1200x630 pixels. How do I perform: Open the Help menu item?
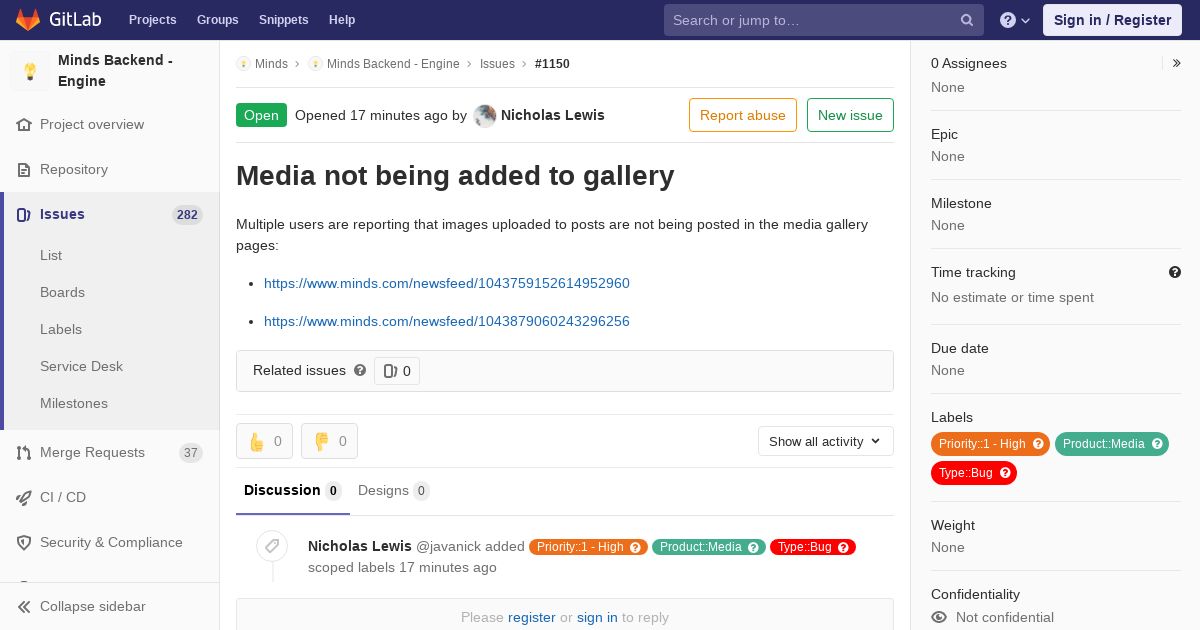pyautogui.click(x=342, y=20)
